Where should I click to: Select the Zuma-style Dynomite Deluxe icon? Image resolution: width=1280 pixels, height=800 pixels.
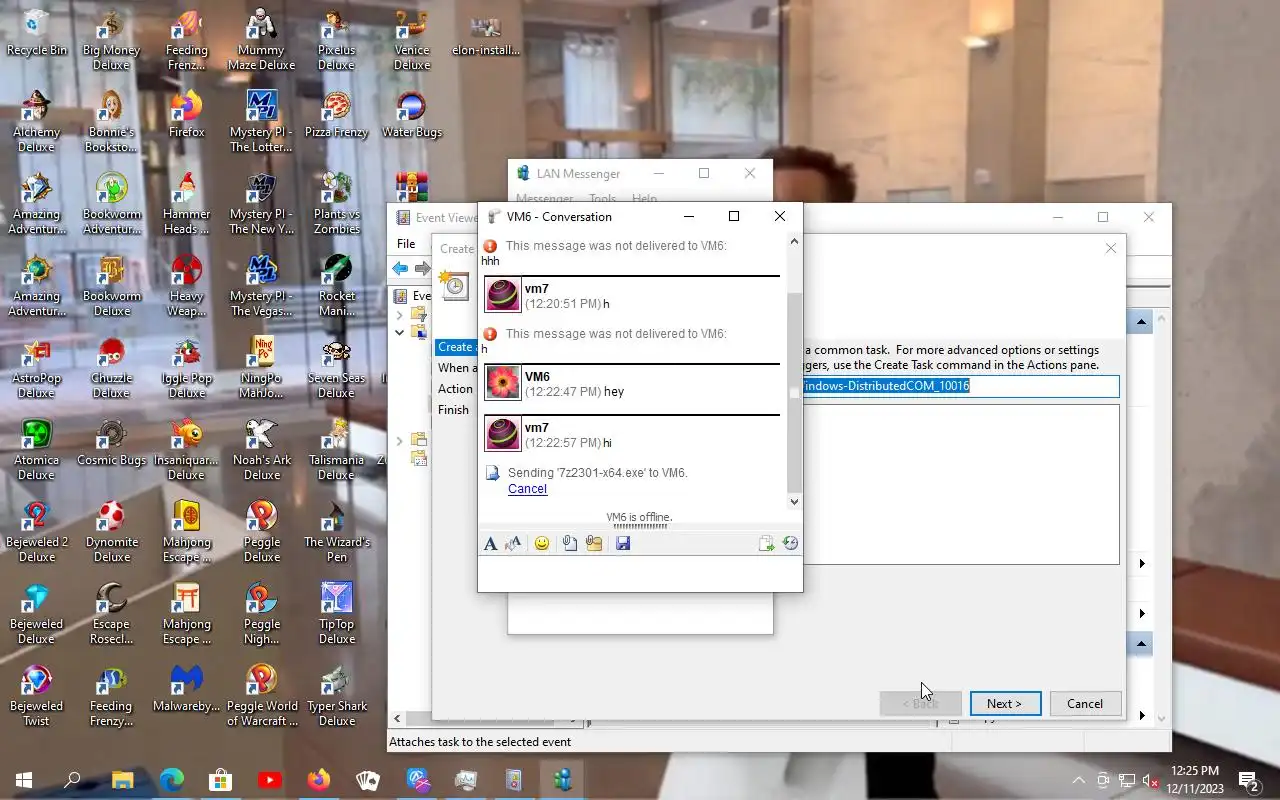click(111, 531)
